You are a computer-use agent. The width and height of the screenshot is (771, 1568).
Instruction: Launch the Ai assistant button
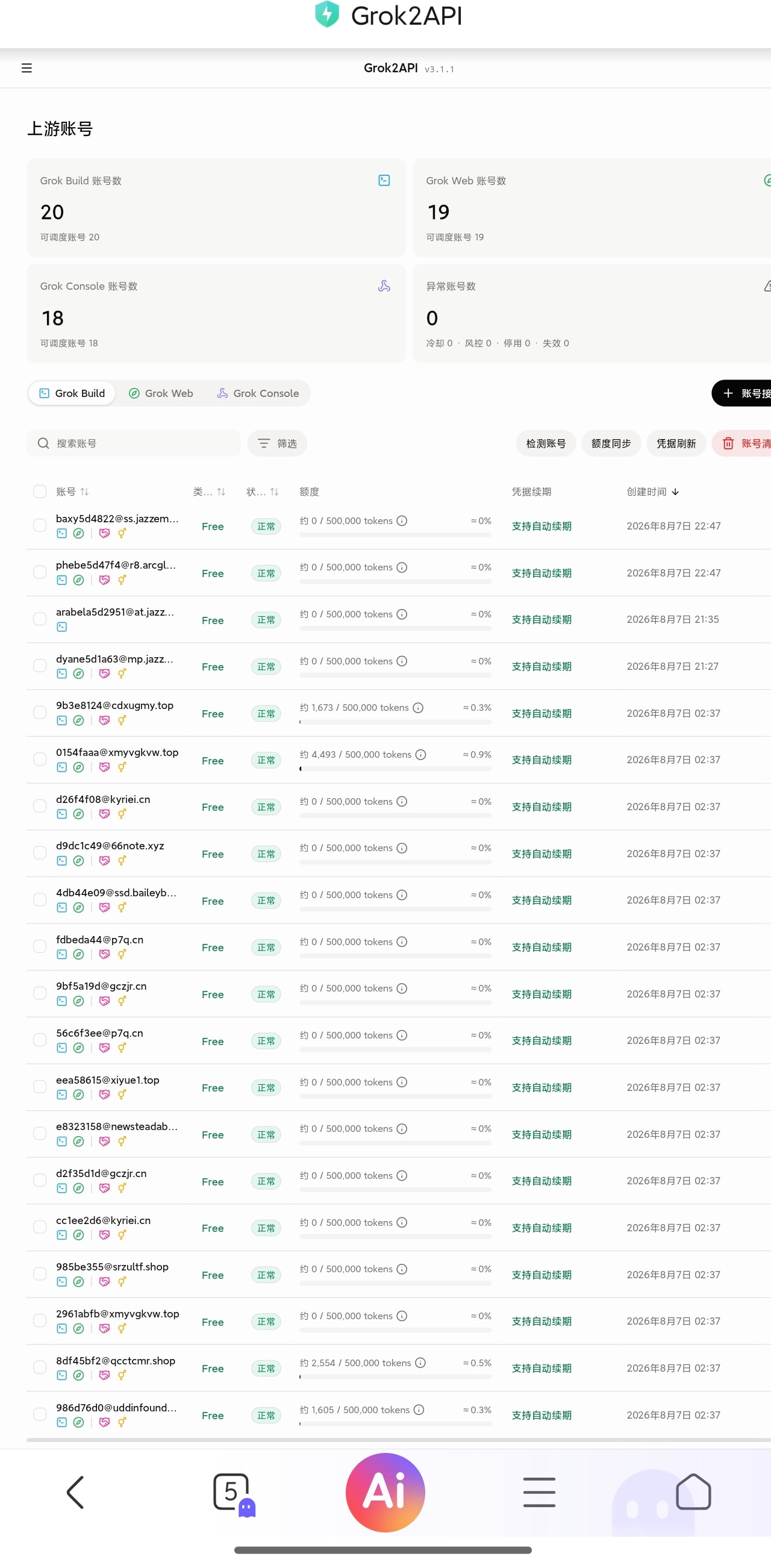tap(385, 1492)
